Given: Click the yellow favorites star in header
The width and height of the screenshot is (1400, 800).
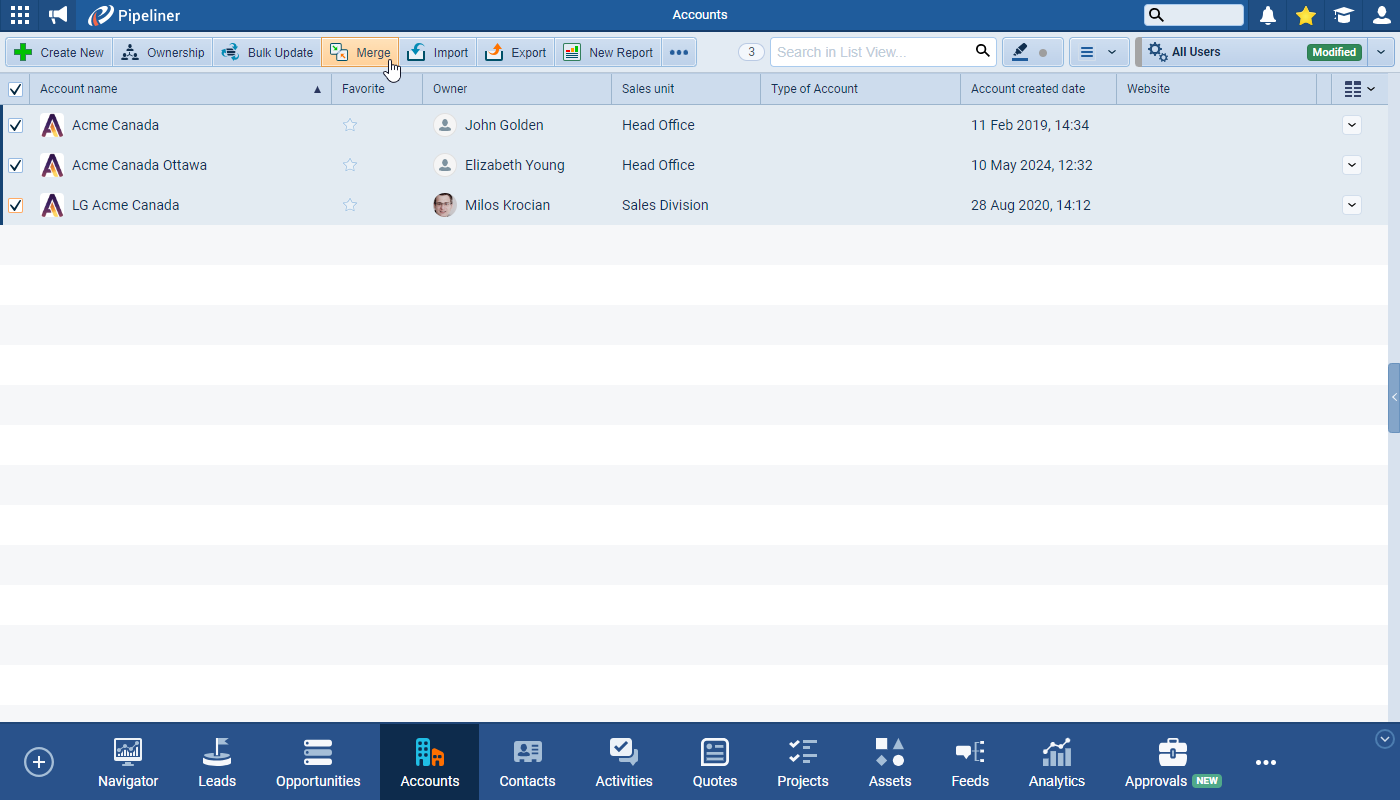Looking at the screenshot, I should point(1305,15).
